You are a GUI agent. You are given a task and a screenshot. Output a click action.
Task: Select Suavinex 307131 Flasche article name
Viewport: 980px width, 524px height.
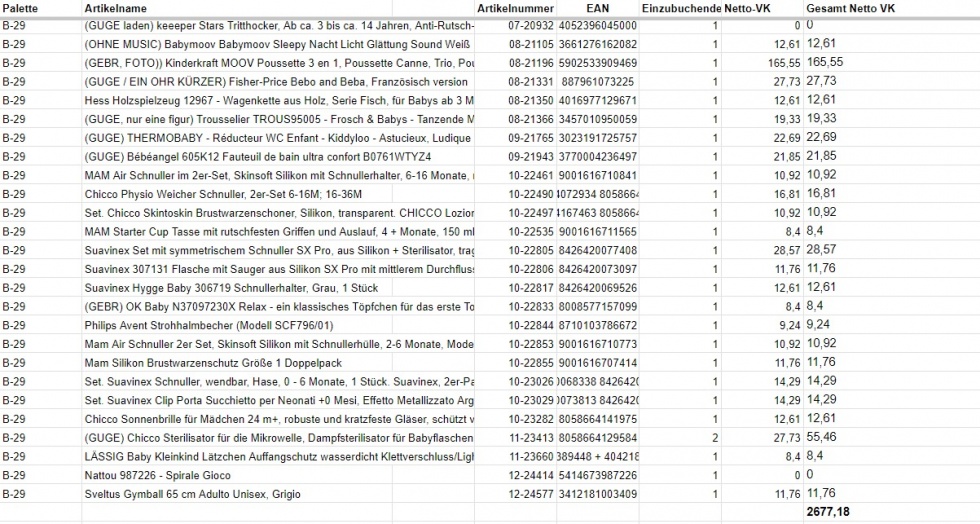tap(279, 270)
